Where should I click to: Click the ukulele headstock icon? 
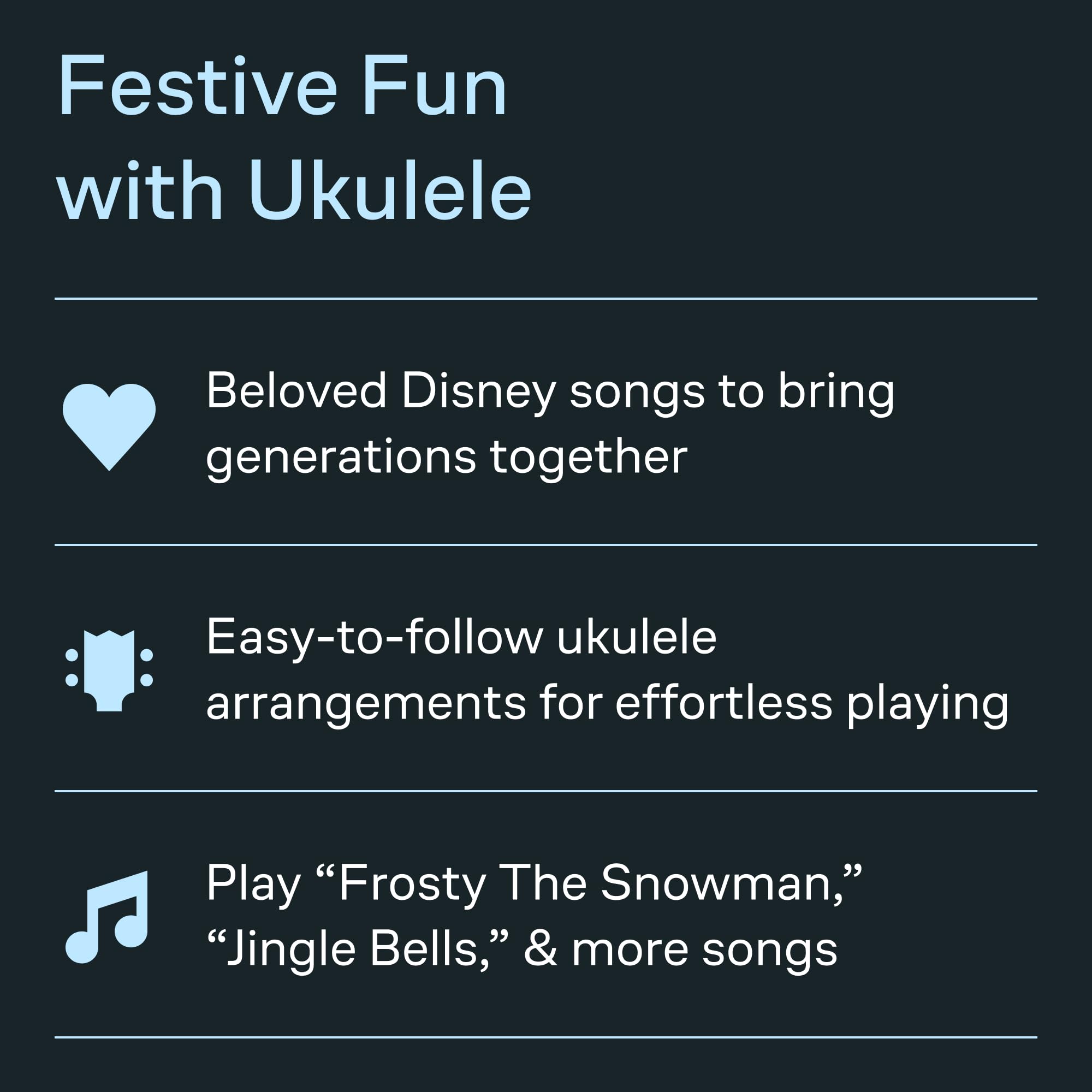[x=109, y=670]
